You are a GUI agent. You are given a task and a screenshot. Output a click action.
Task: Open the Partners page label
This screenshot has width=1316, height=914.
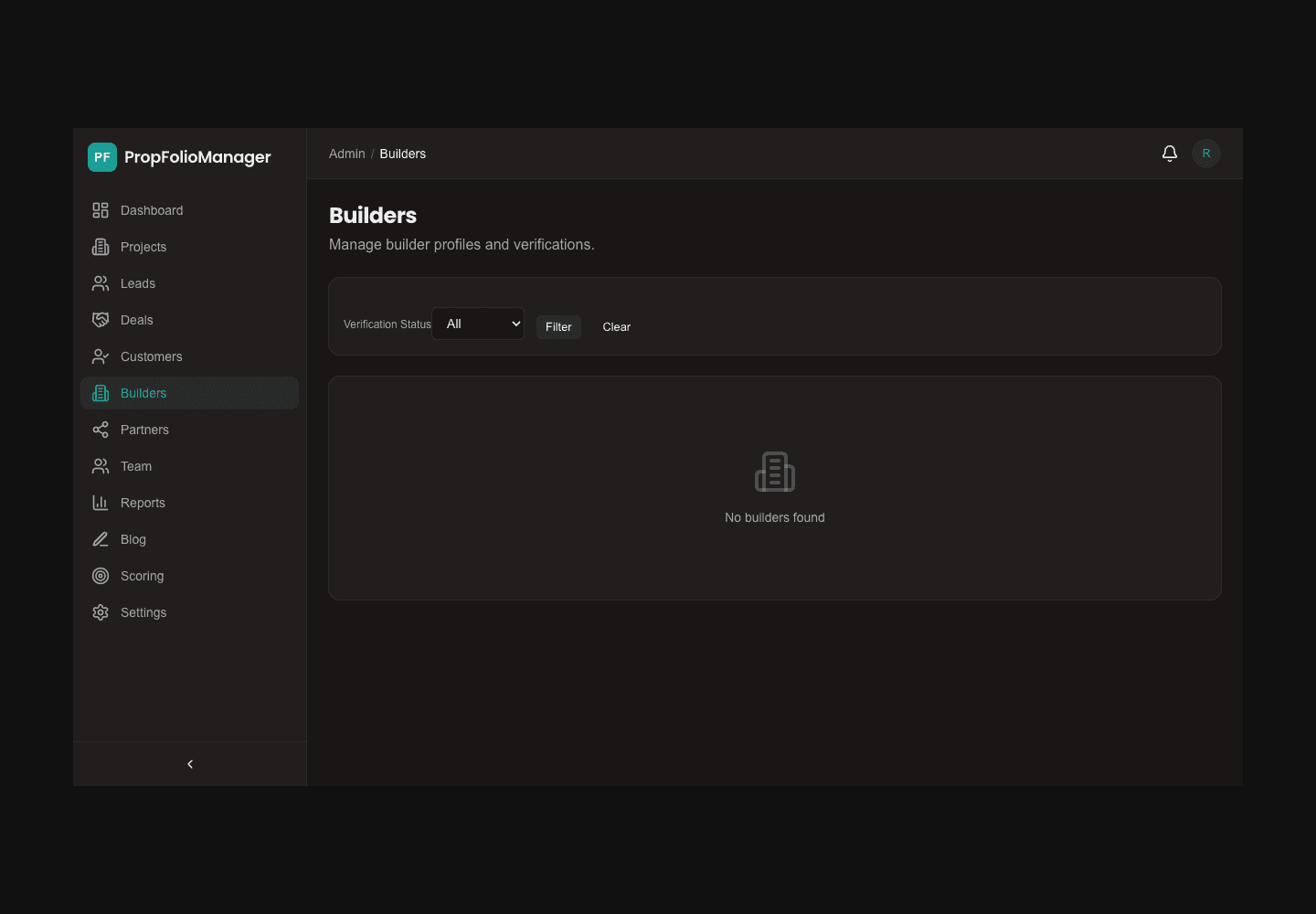pyautogui.click(x=144, y=430)
